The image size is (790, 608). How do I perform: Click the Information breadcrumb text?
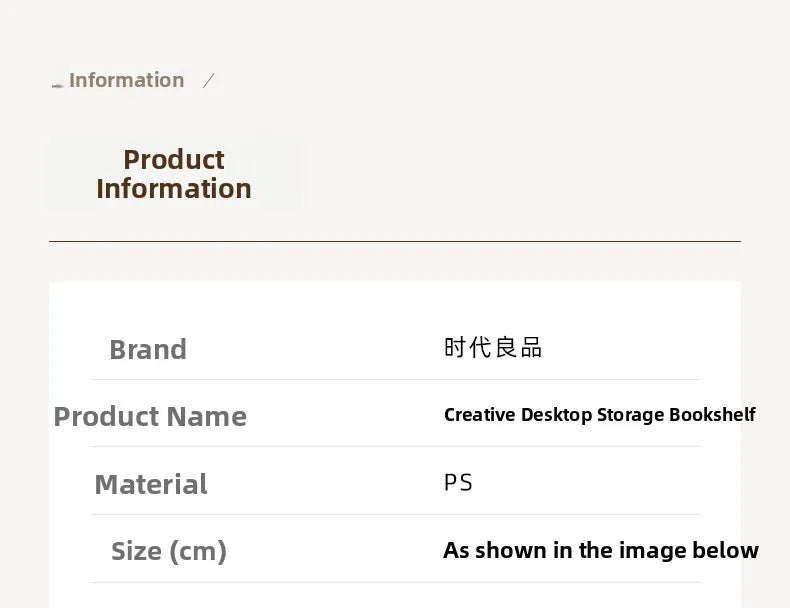(x=126, y=80)
